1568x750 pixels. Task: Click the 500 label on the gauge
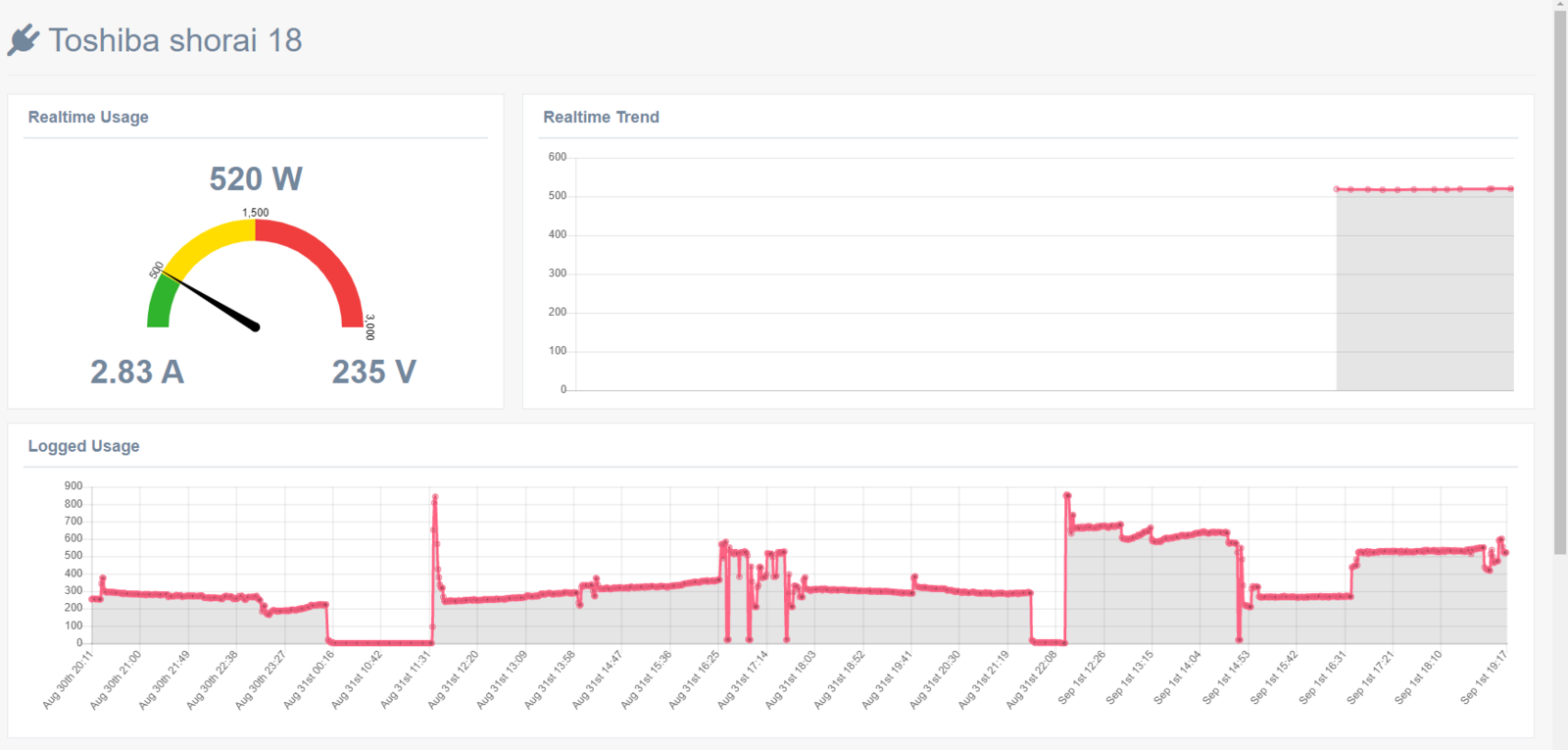coord(157,270)
